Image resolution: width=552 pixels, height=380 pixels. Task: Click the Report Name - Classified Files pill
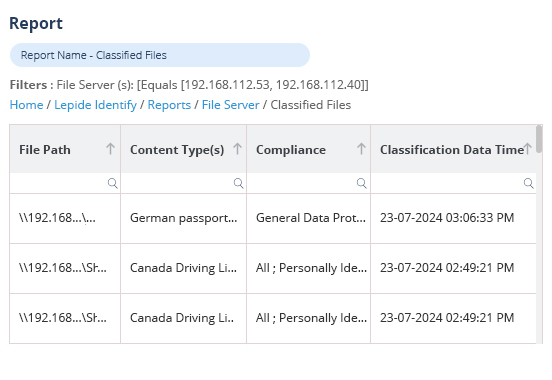[160, 55]
